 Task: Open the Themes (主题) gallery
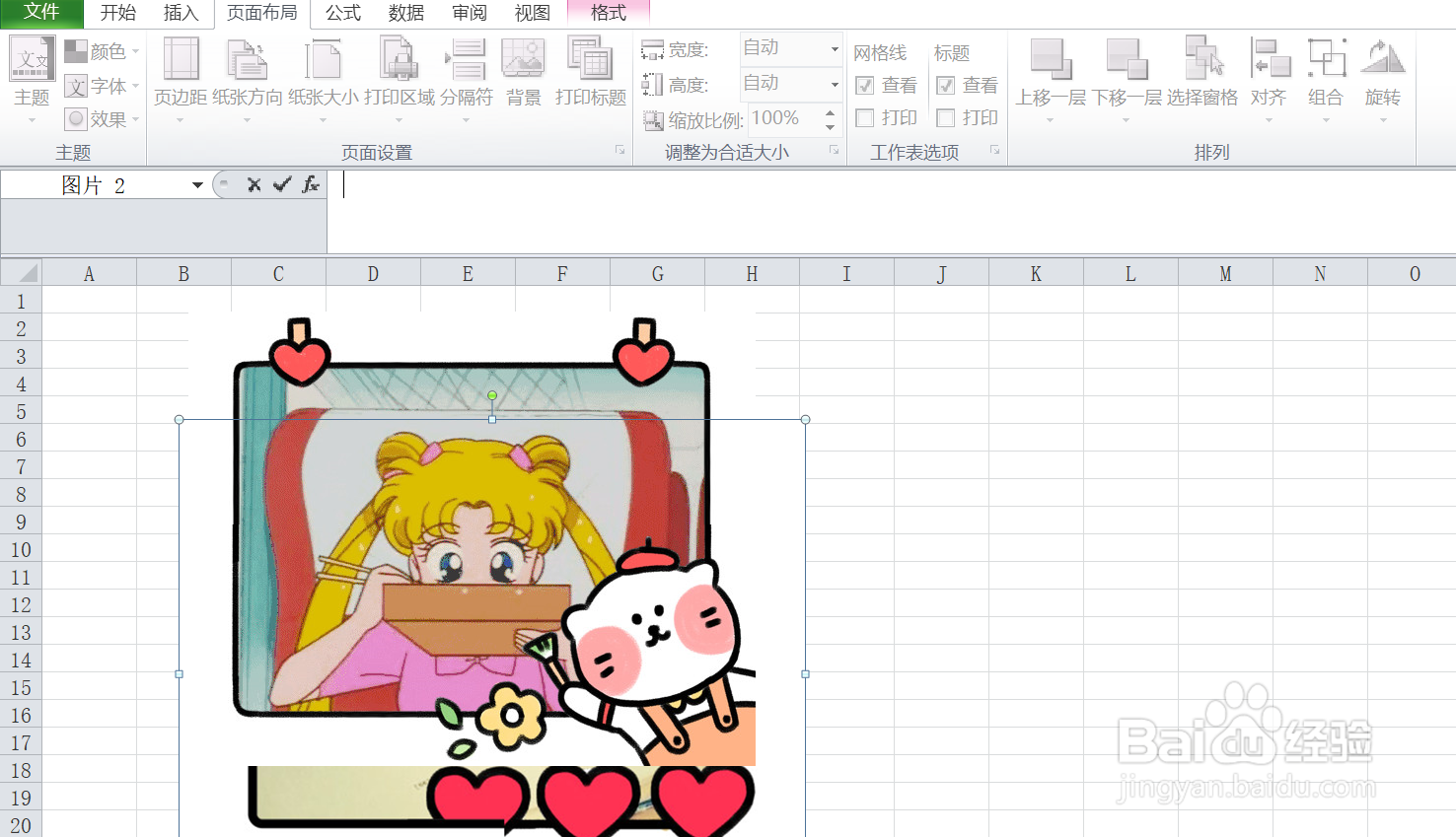point(32,79)
